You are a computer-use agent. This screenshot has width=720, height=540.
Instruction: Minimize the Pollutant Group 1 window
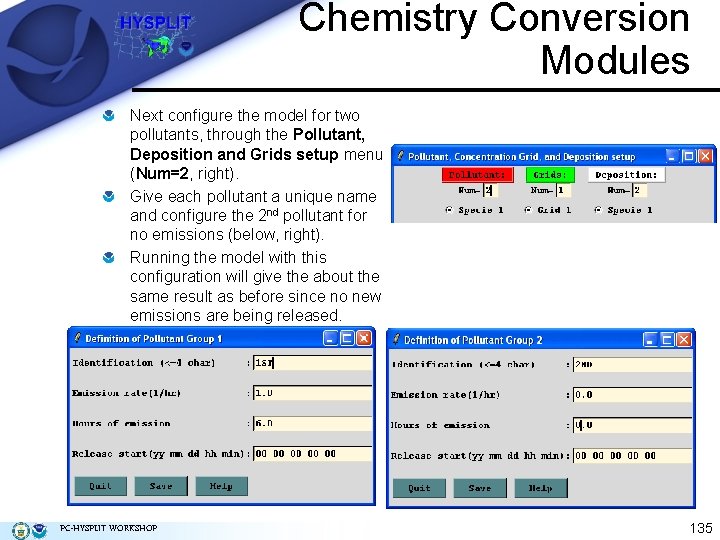click(x=331, y=338)
